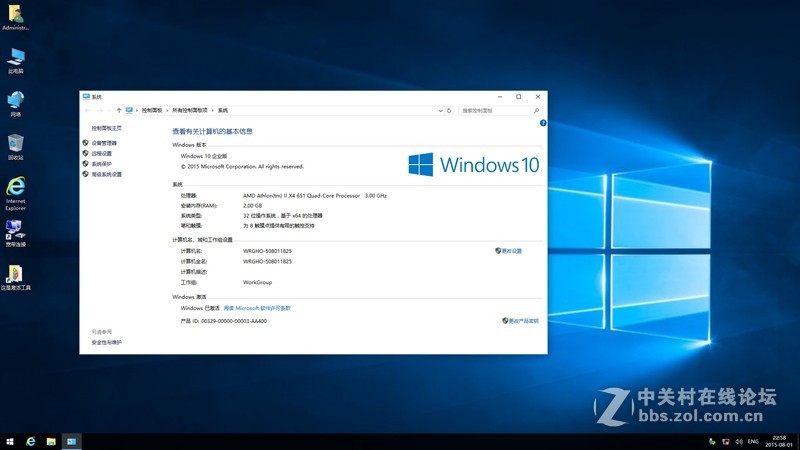This screenshot has width=800, height=450.
Task: Click the computer icon in the address bar
Action: [x=129, y=110]
